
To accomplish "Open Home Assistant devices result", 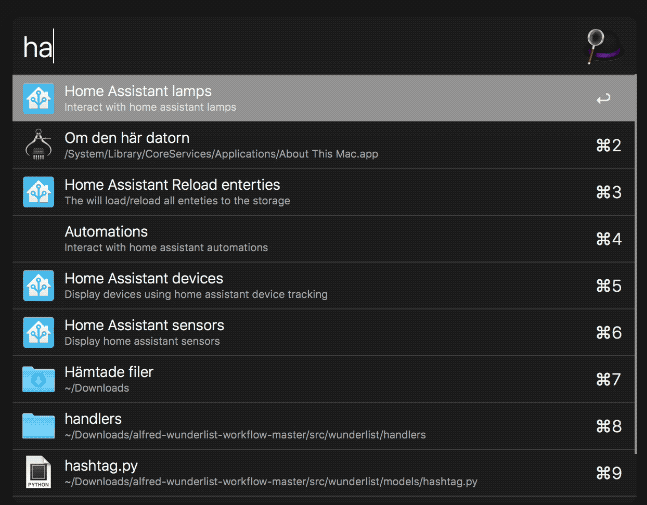I will coord(300,286).
